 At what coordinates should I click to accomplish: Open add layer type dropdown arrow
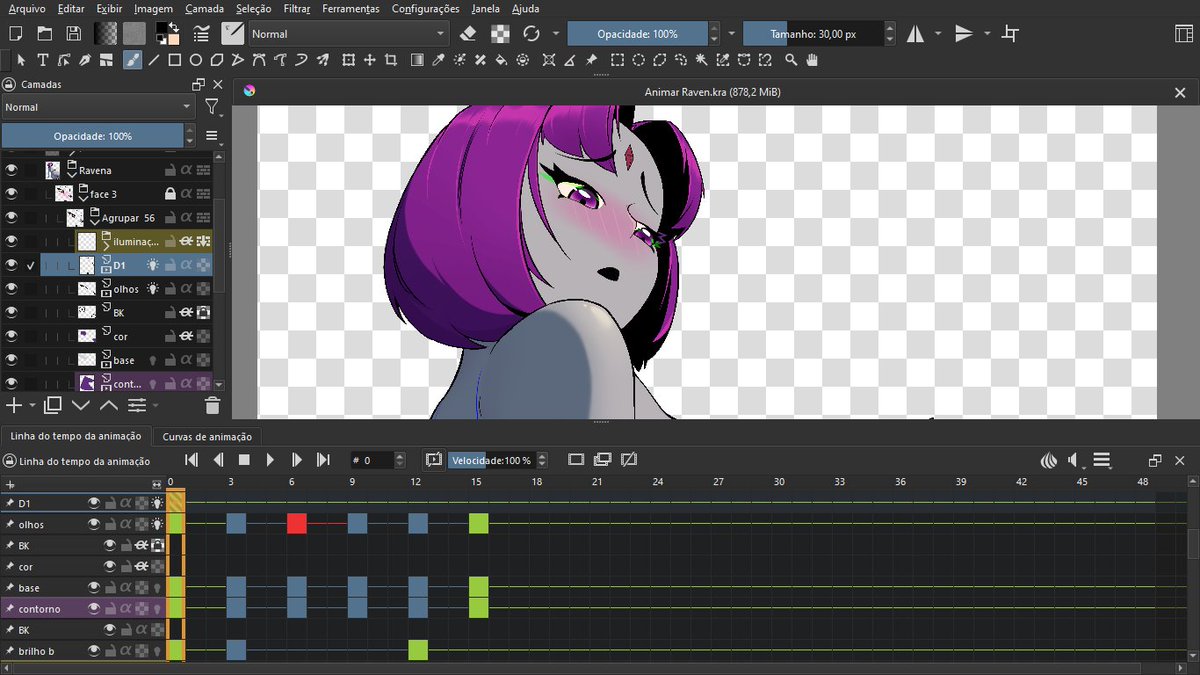32,405
